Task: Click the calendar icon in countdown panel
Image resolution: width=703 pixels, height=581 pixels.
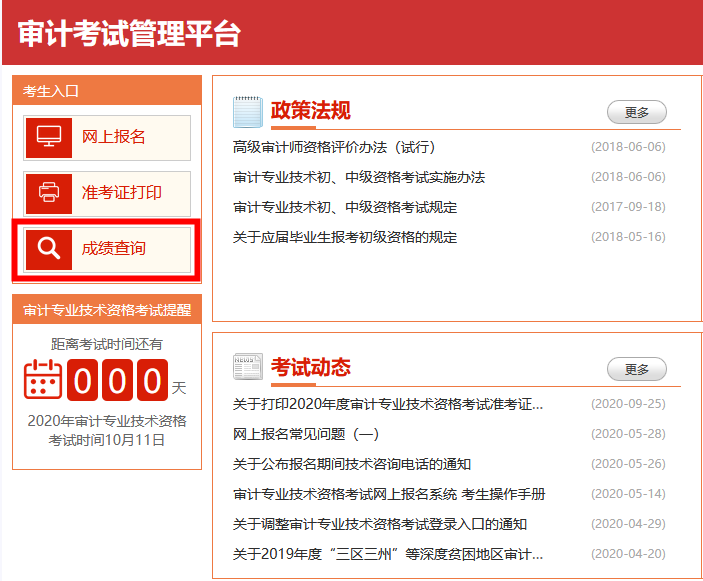Action: point(43,381)
